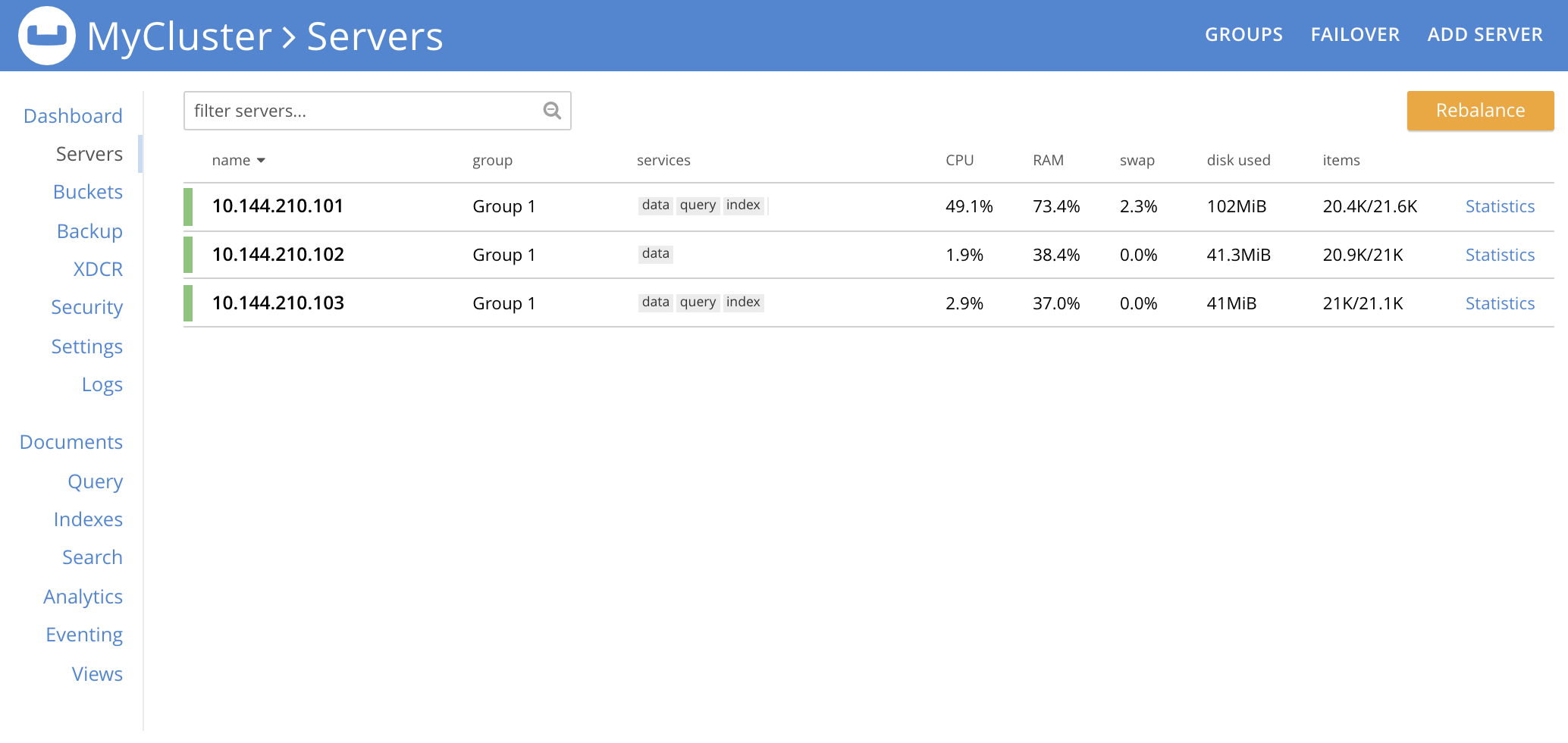Open the Failover option
The height and width of the screenshot is (743, 1568).
pos(1355,35)
